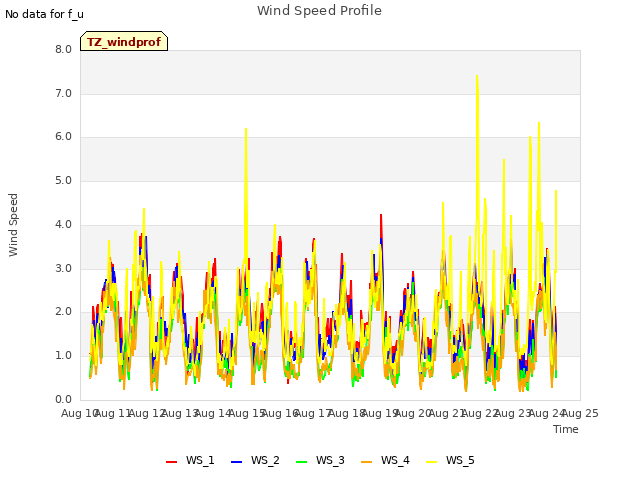640x480 pixels.
Task: Click the 5.0 y-axis tick label
Action: [63, 180]
